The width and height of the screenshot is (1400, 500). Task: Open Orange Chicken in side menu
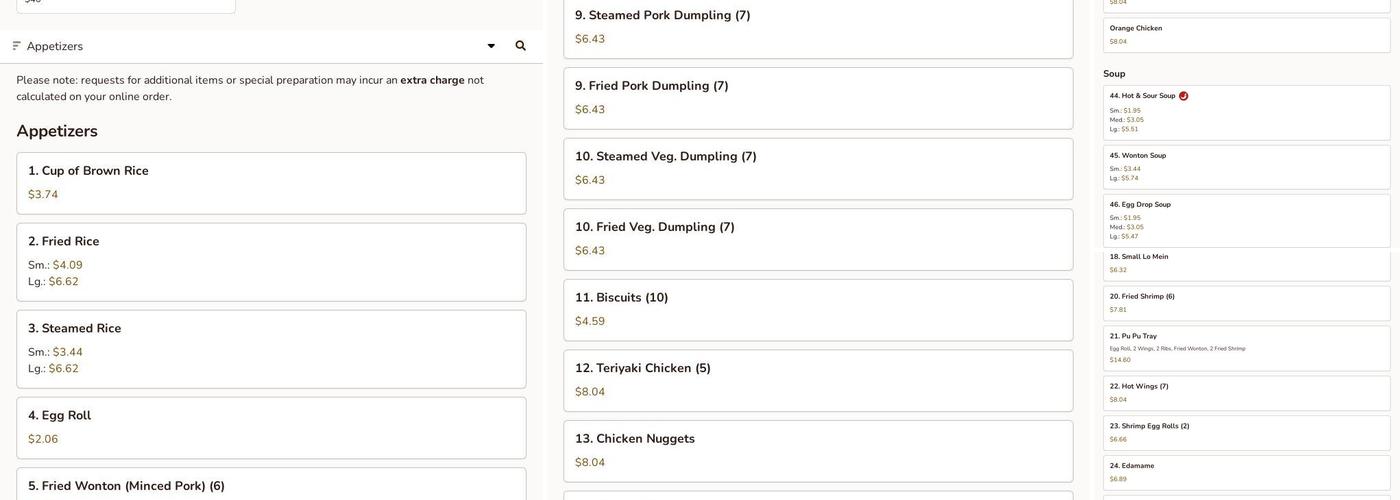pos(1246,35)
